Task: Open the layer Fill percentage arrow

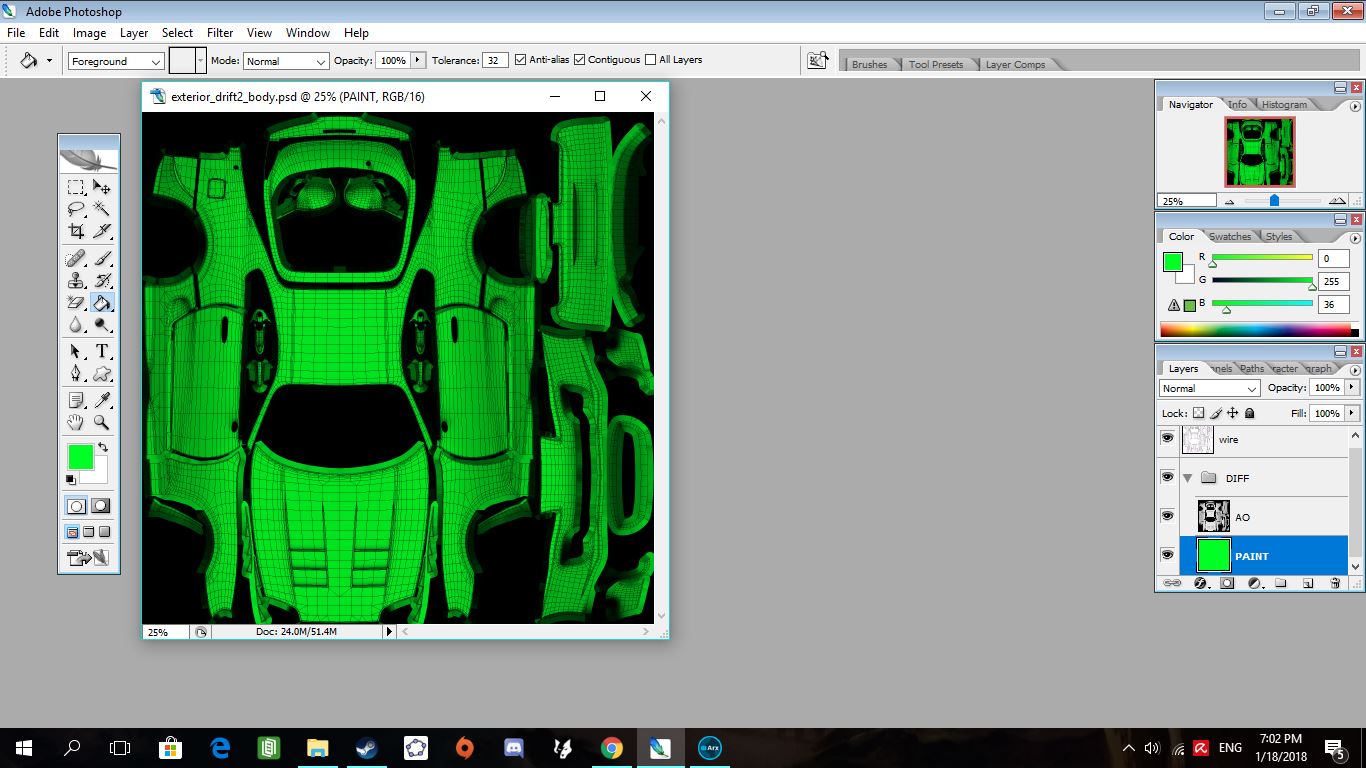Action: [x=1352, y=413]
